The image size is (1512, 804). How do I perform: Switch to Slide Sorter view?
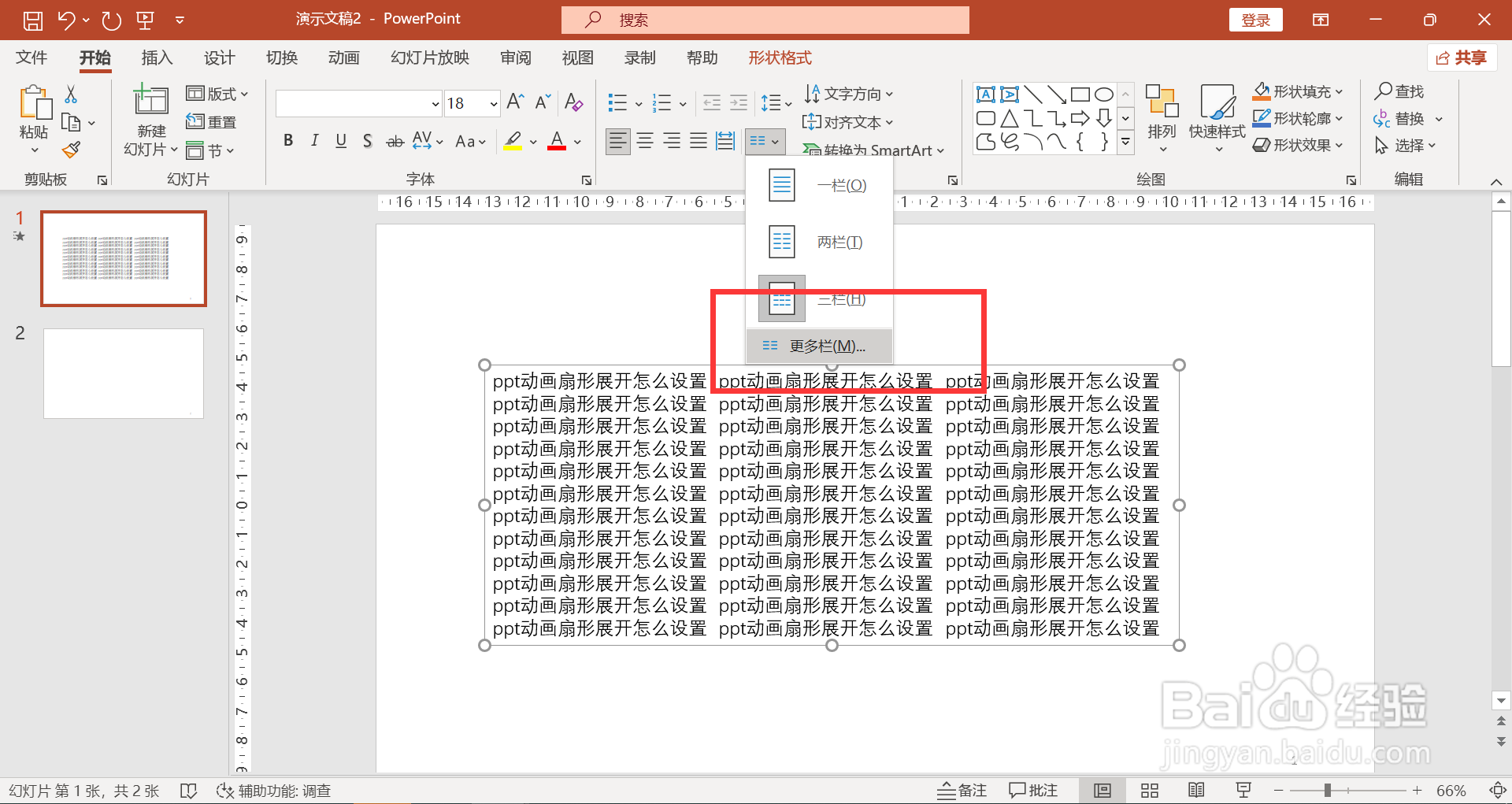pyautogui.click(x=1150, y=791)
